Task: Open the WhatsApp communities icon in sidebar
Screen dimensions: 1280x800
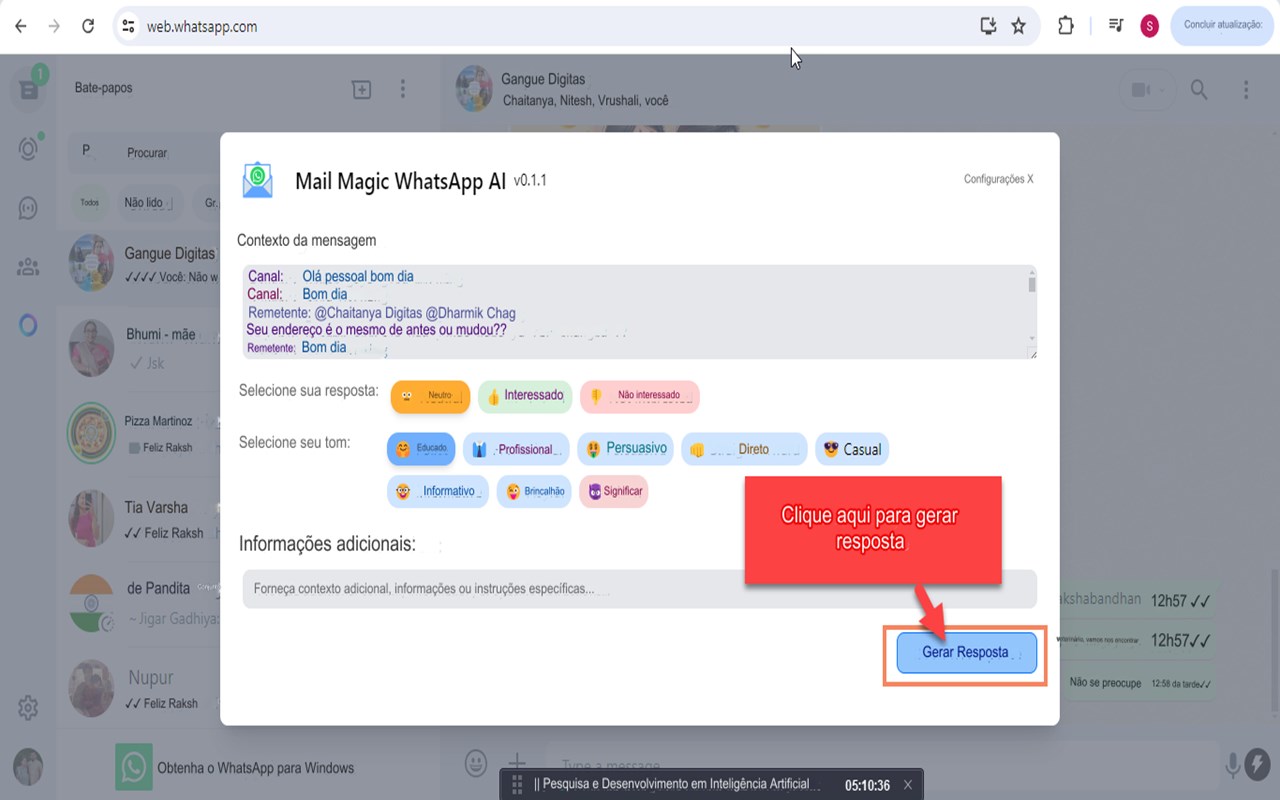Action: 28,267
